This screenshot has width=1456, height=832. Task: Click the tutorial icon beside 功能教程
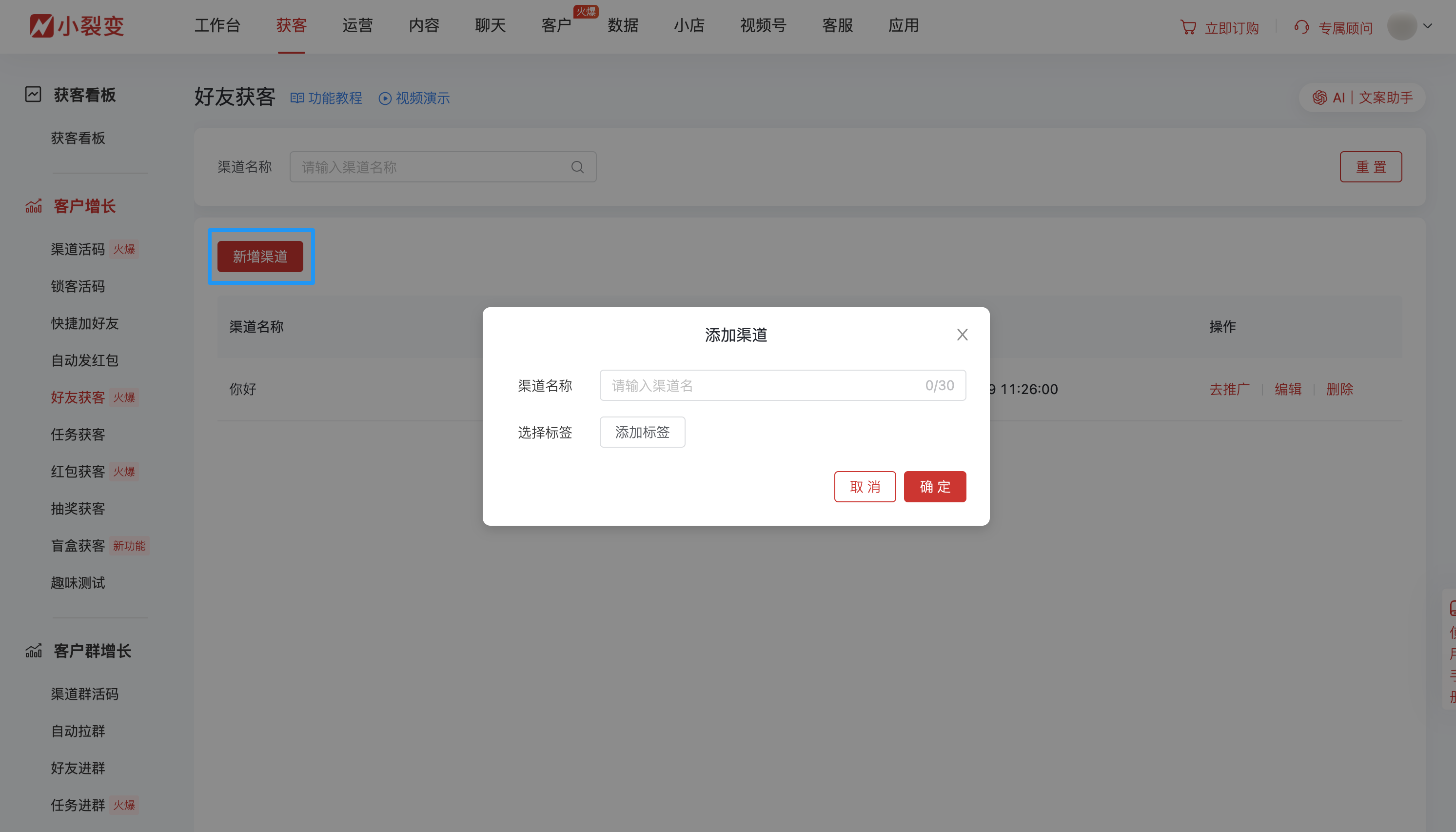(x=297, y=98)
